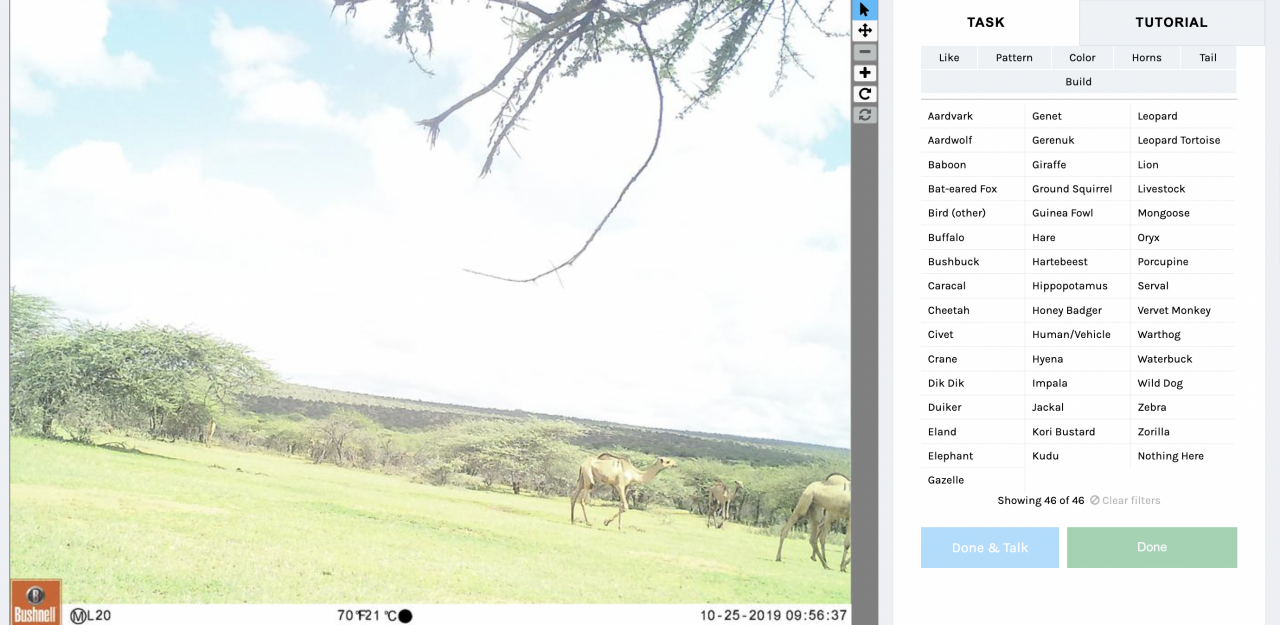Select Jackal option
The height and width of the screenshot is (625, 1280).
1078,408
